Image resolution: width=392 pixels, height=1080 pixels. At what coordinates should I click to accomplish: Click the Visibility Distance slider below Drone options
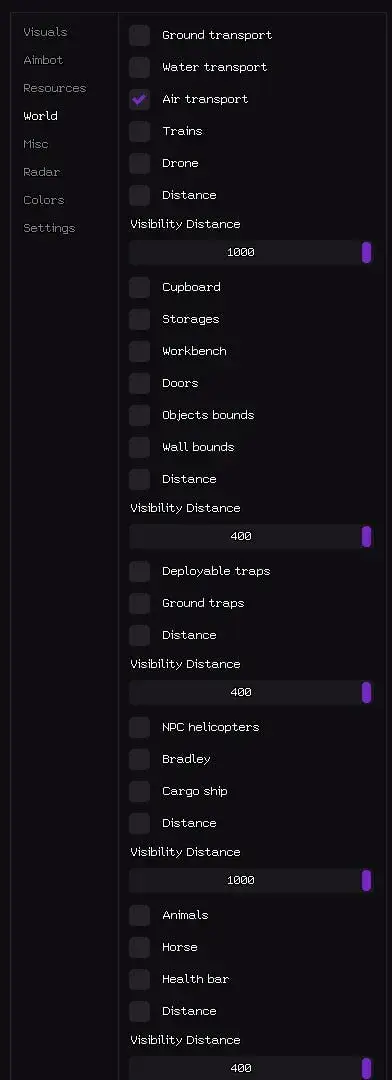[250, 252]
